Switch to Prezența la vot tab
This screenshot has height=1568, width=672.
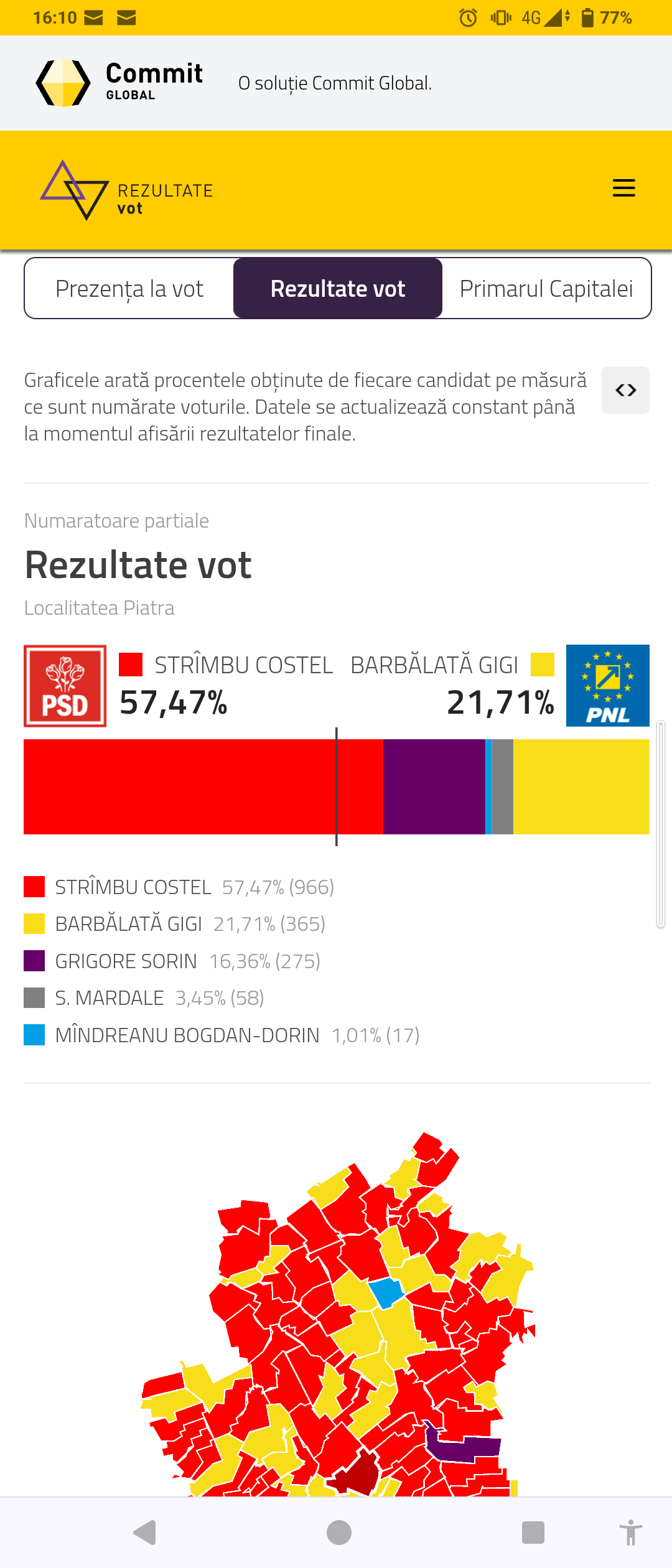click(129, 289)
